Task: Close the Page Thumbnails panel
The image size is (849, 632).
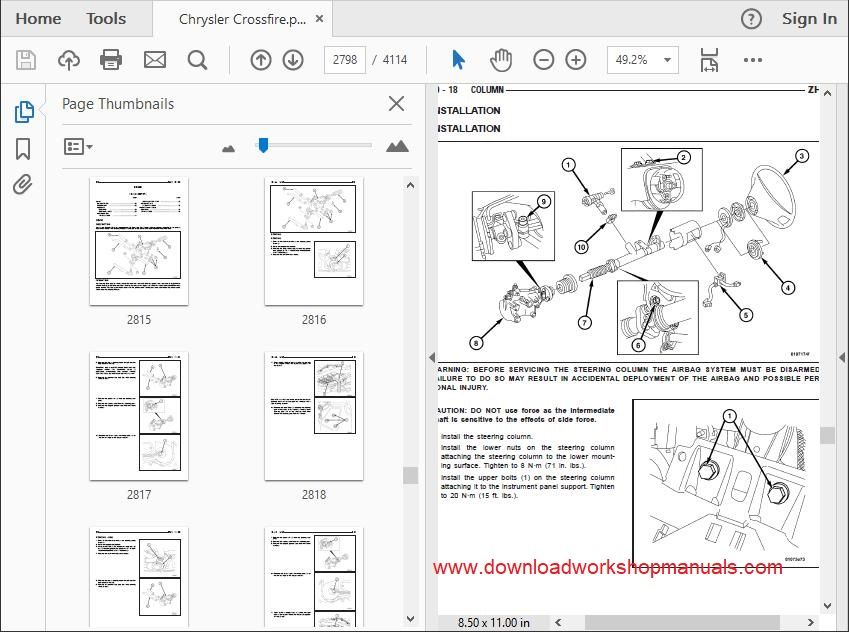Action: (x=396, y=103)
